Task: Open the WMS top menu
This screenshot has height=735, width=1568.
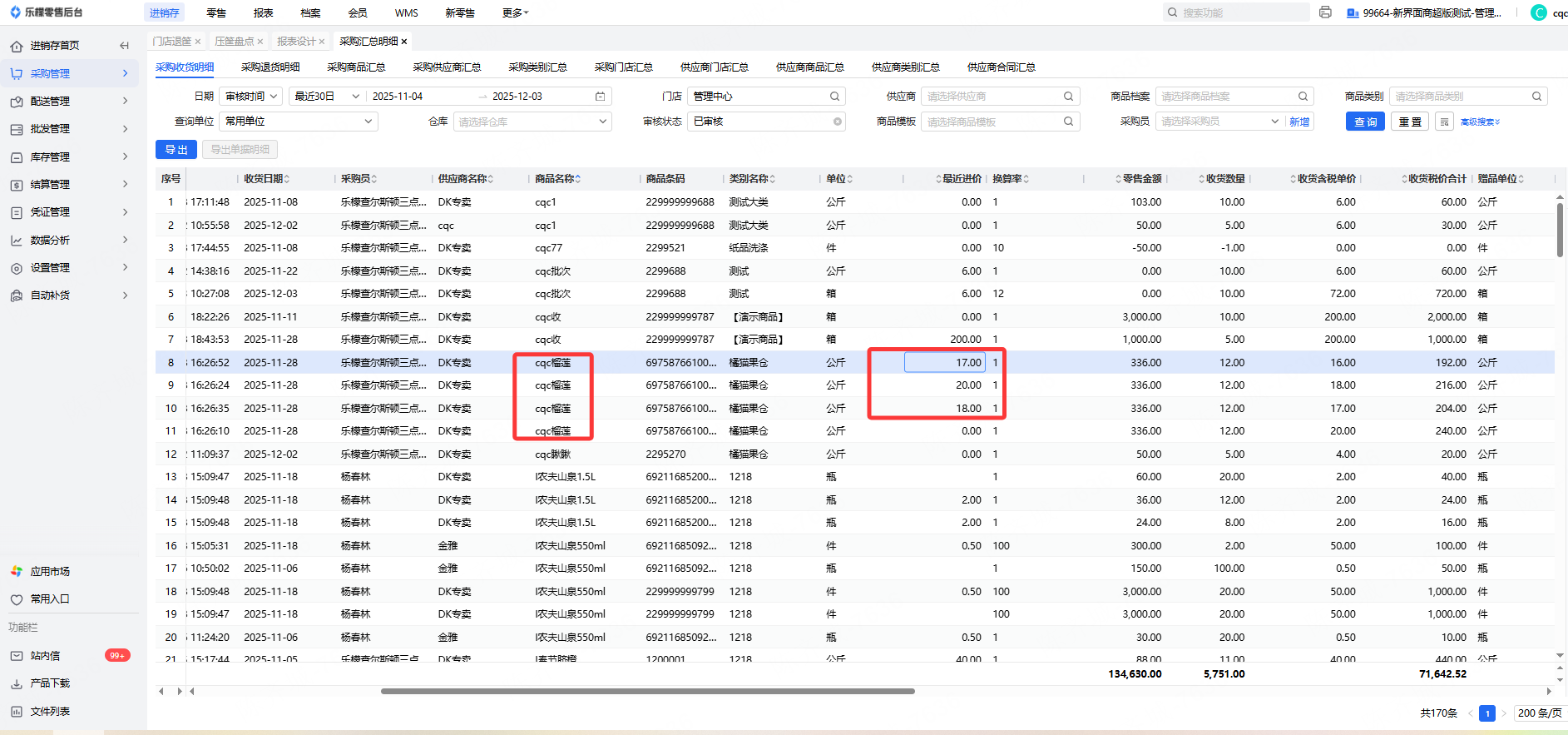Action: click(x=407, y=12)
